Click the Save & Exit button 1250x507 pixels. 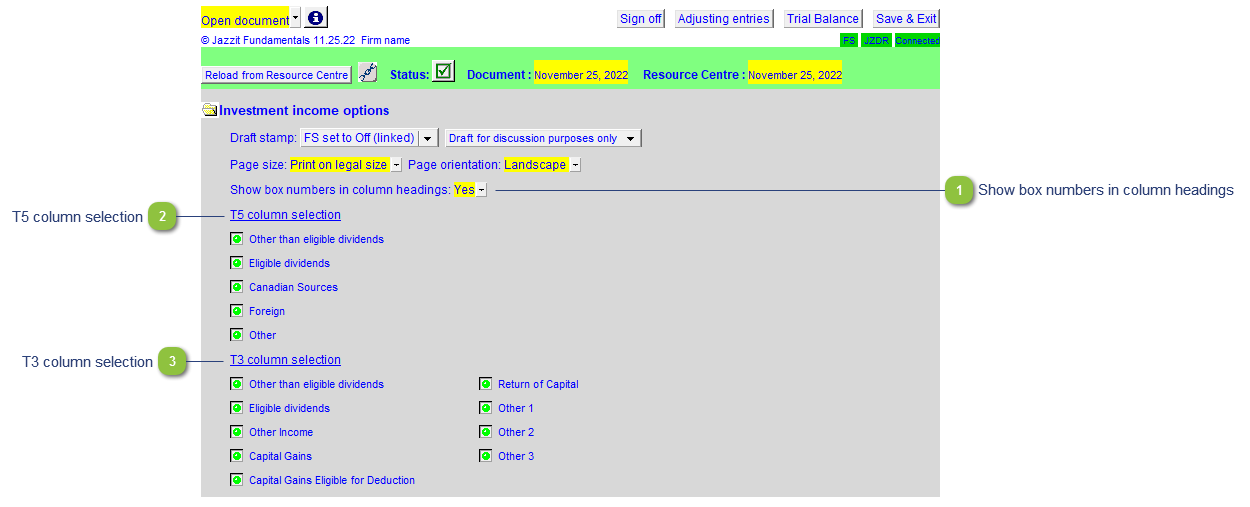click(x=906, y=19)
